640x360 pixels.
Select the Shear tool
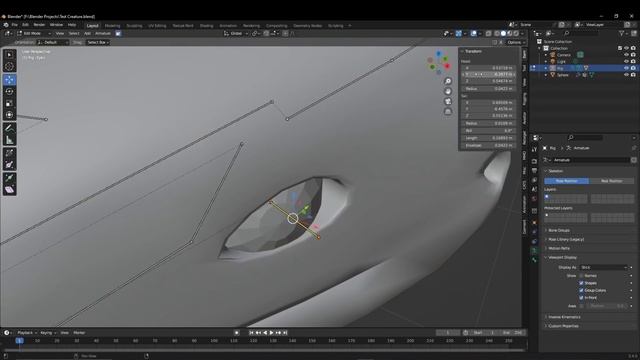click(x=9, y=190)
